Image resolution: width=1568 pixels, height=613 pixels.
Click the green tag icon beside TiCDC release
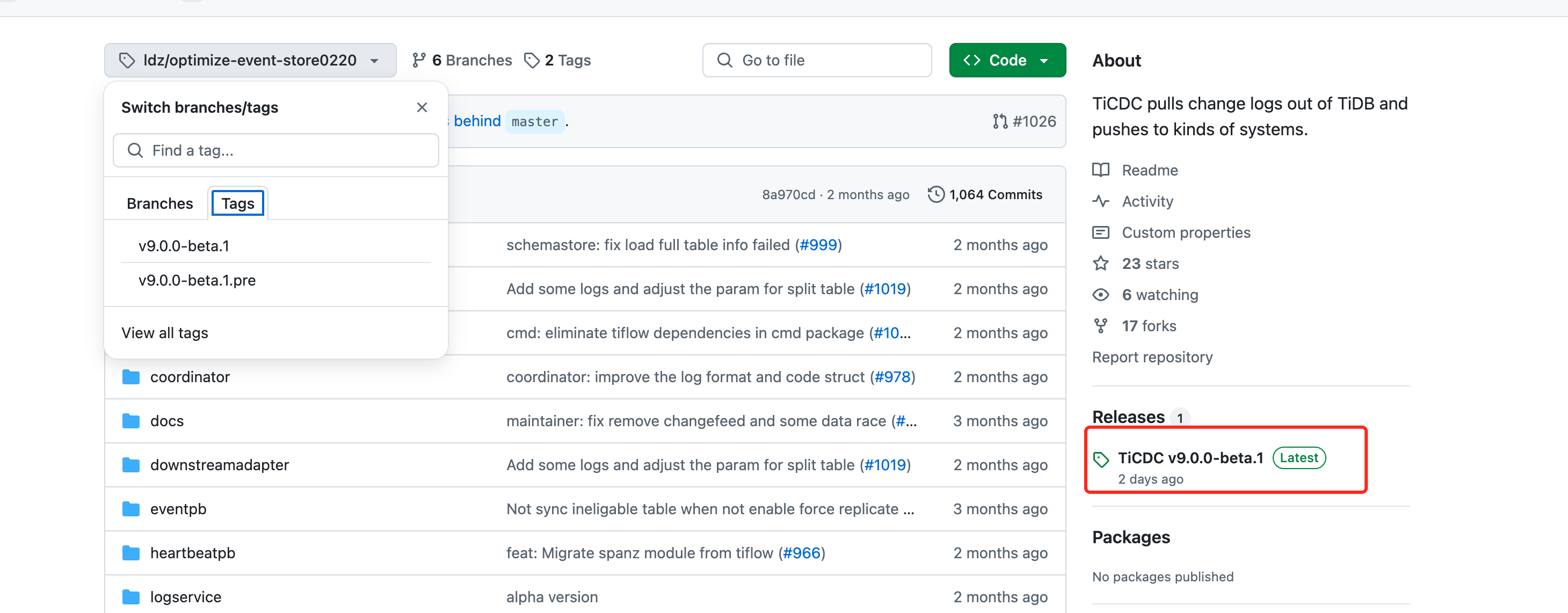tap(1100, 459)
